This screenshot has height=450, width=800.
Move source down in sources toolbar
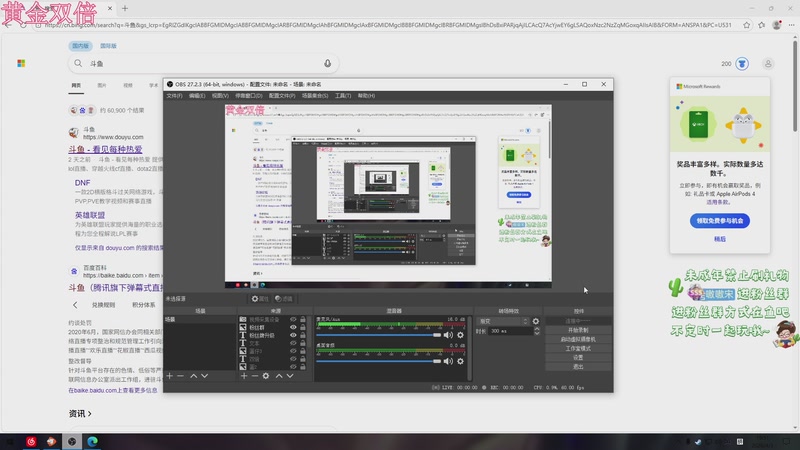[290, 376]
